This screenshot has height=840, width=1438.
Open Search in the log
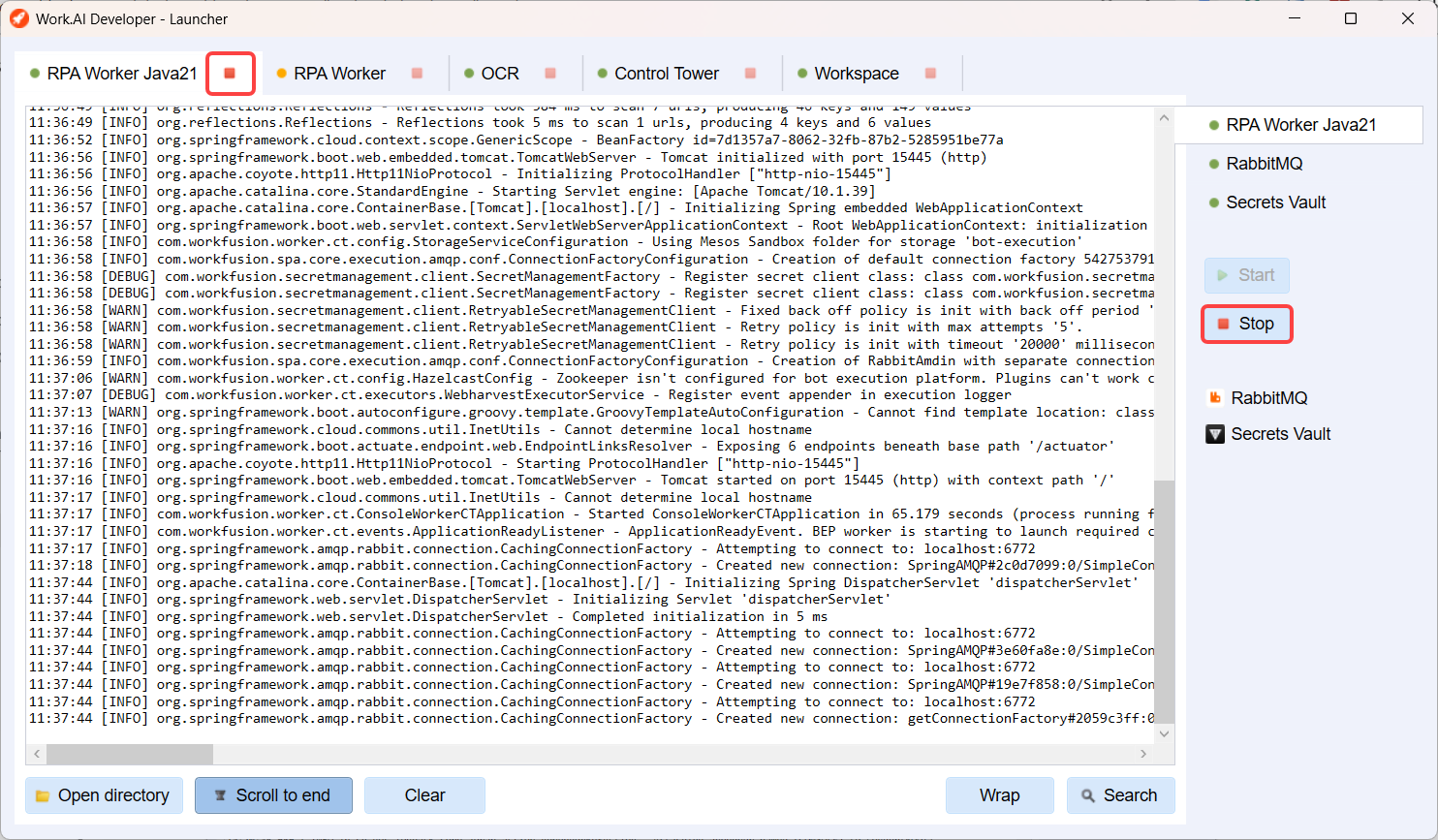click(1120, 795)
